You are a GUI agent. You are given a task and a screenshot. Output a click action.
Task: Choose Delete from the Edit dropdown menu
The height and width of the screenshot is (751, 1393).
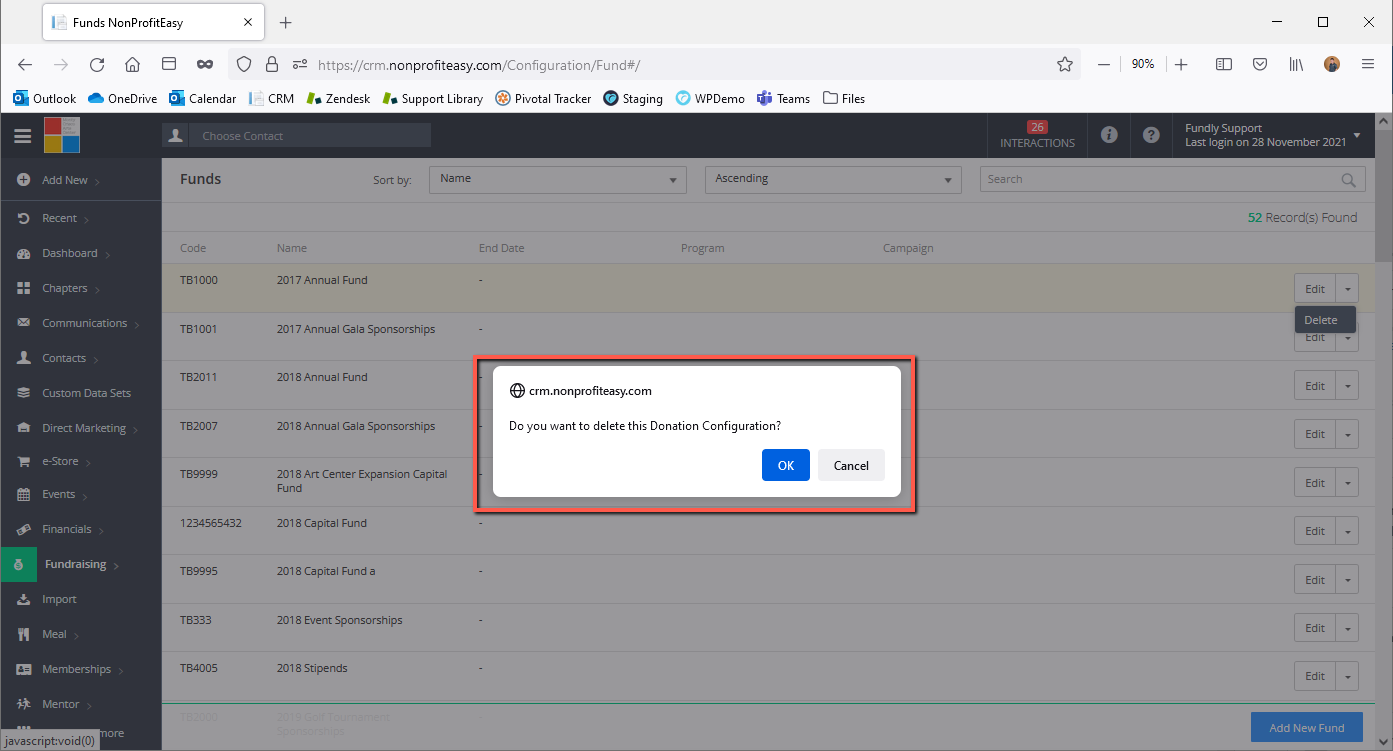click(1325, 320)
